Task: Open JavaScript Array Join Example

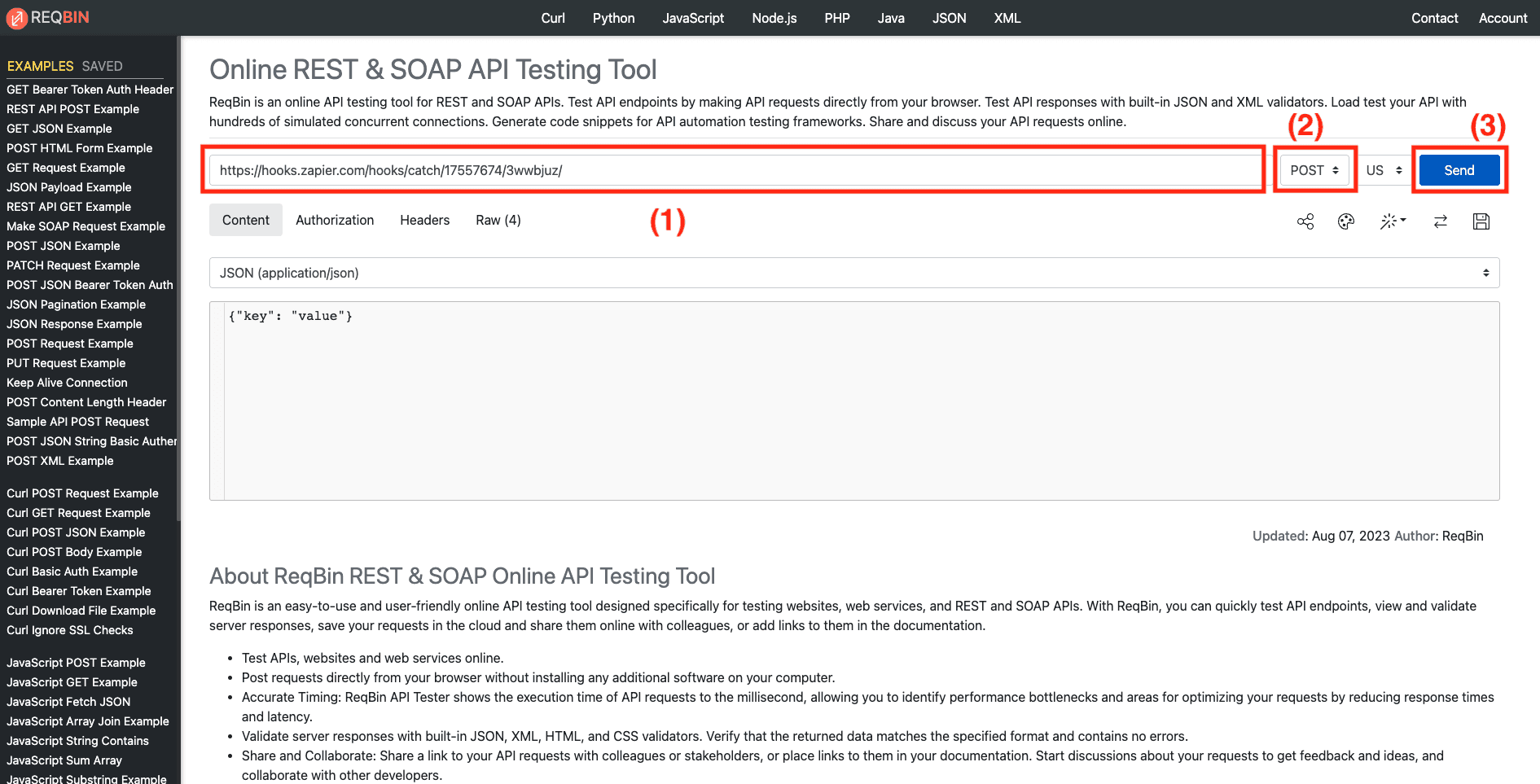Action: pyautogui.click(x=88, y=721)
